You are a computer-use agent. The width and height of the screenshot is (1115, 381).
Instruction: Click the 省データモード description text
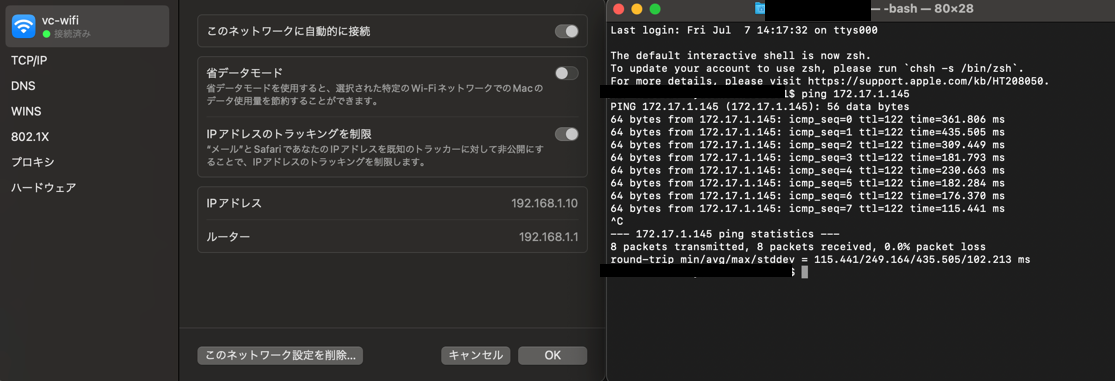375,95
